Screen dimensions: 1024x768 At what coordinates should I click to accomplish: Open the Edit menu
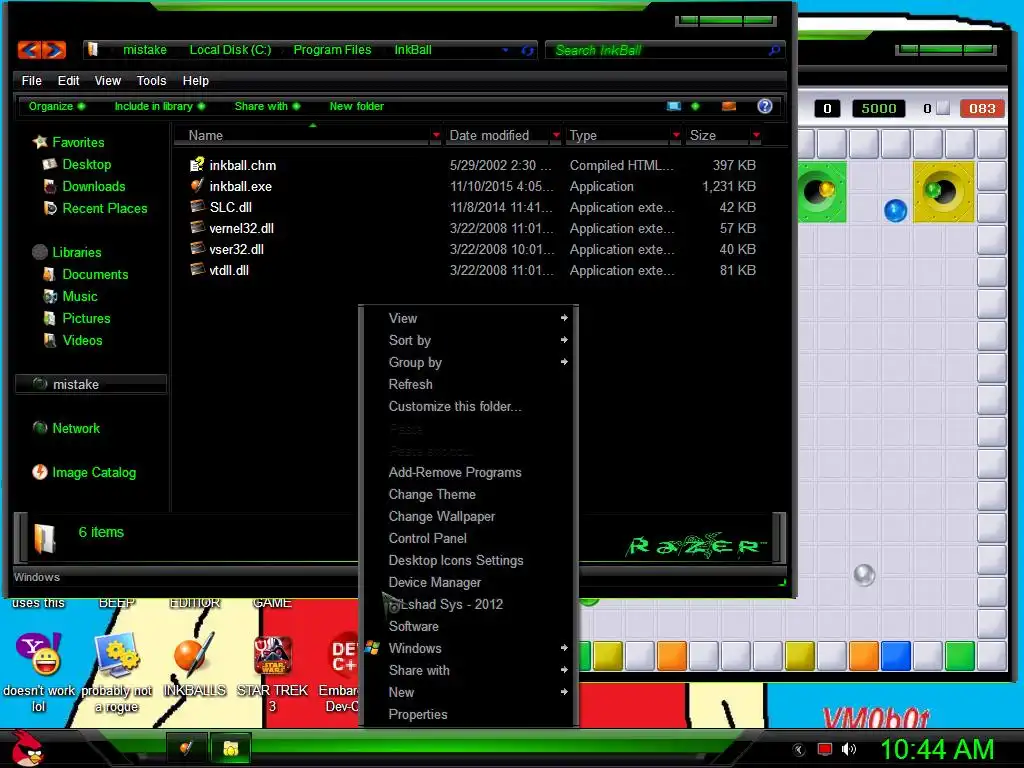point(68,81)
